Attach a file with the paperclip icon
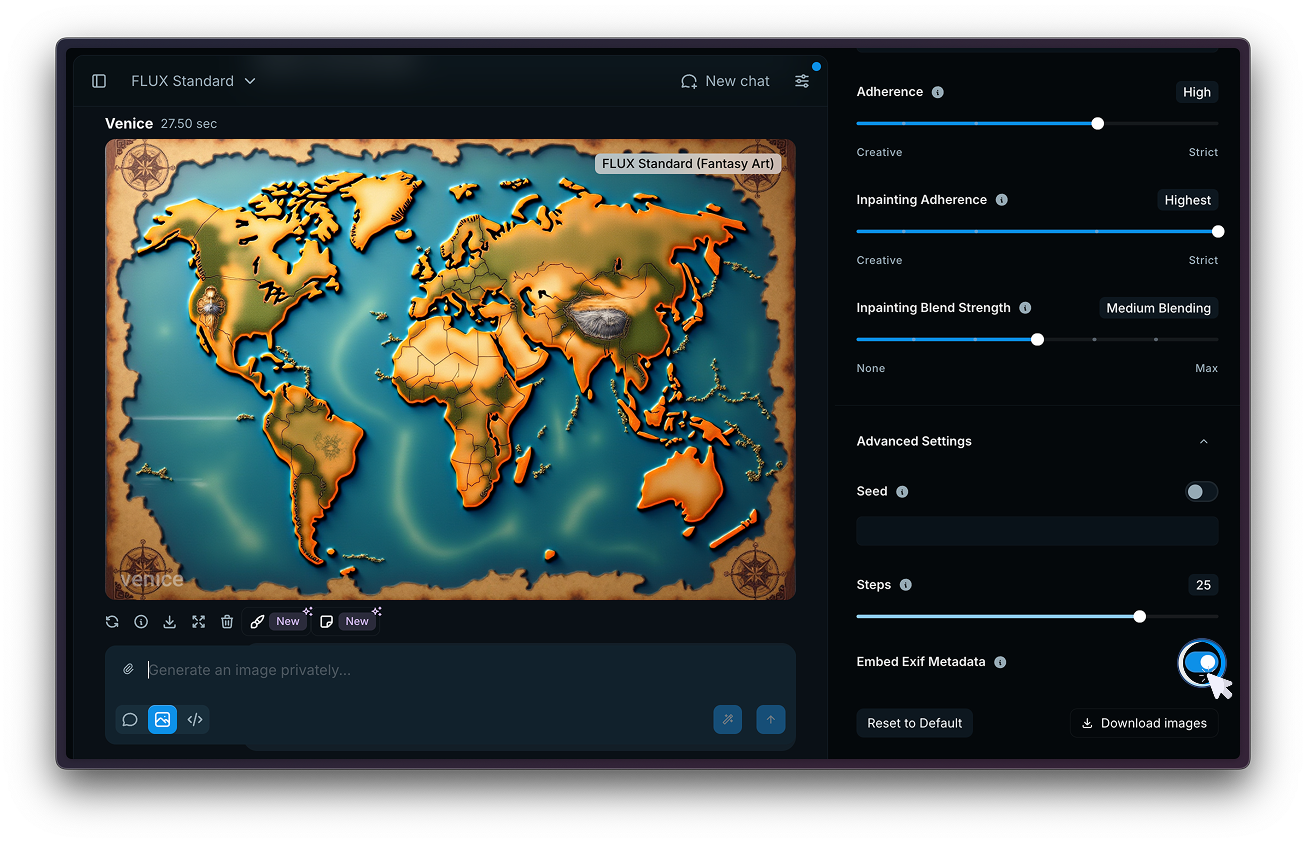The height and width of the screenshot is (843, 1306). click(x=128, y=670)
